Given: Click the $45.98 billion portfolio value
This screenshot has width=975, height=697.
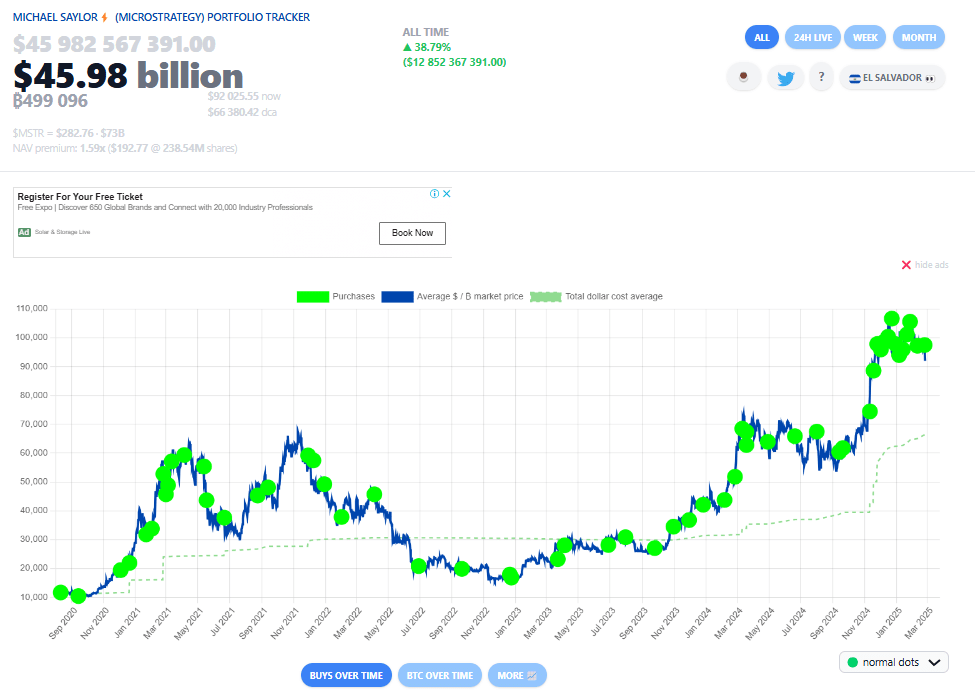Looking at the screenshot, I should coord(128,75).
